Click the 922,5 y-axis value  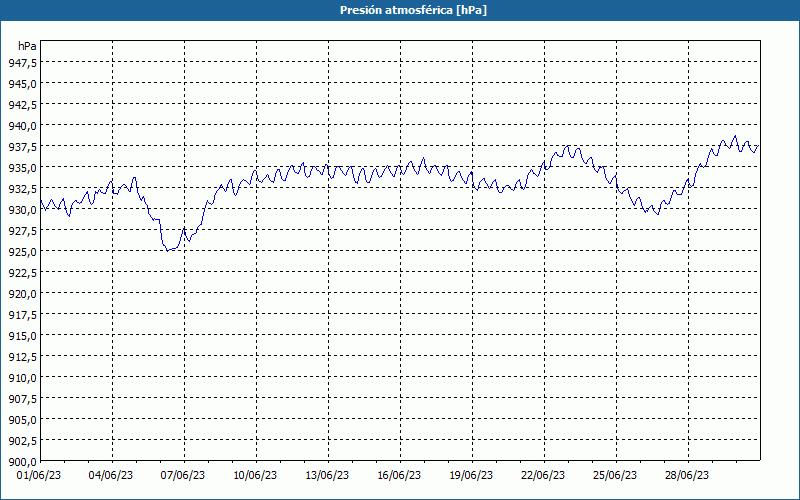click(x=22, y=272)
